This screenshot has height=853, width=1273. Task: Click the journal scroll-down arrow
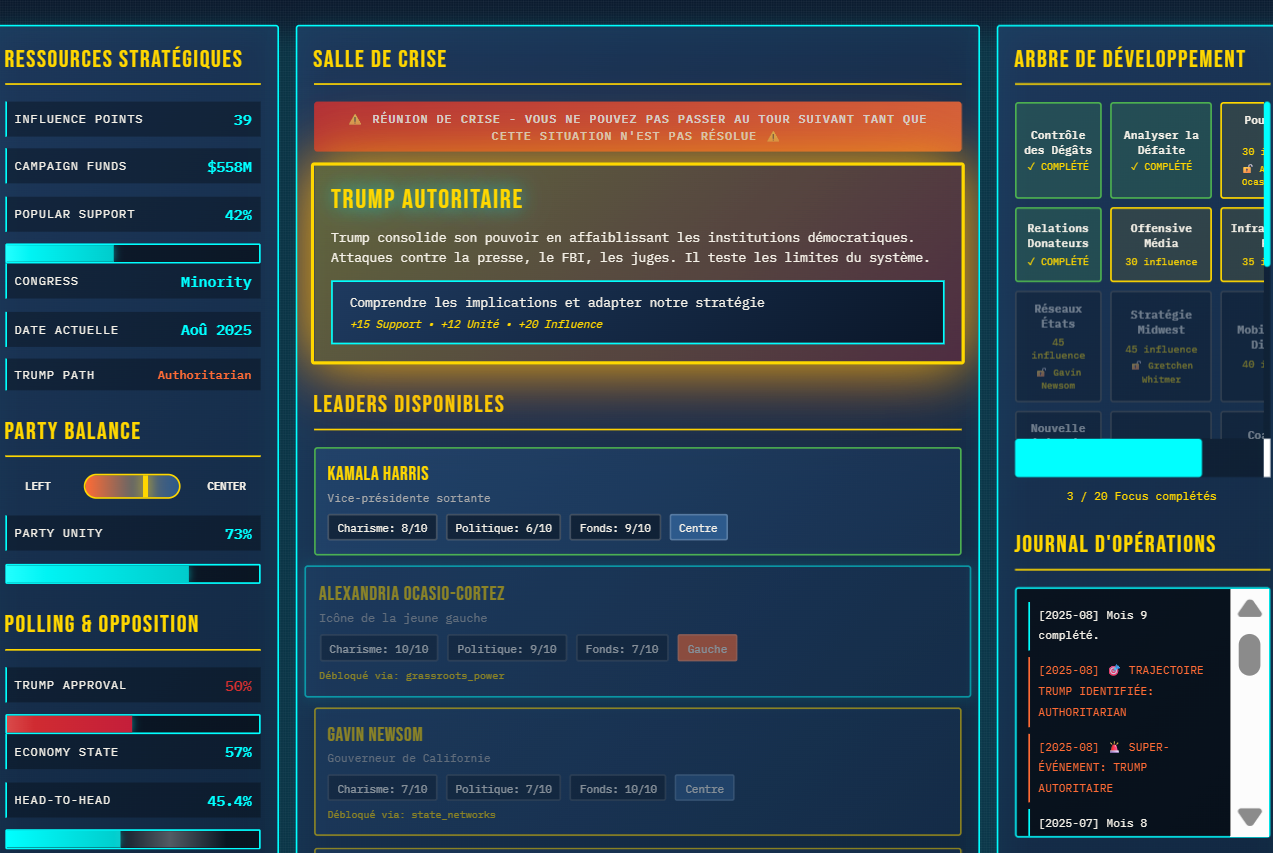[x=1250, y=817]
